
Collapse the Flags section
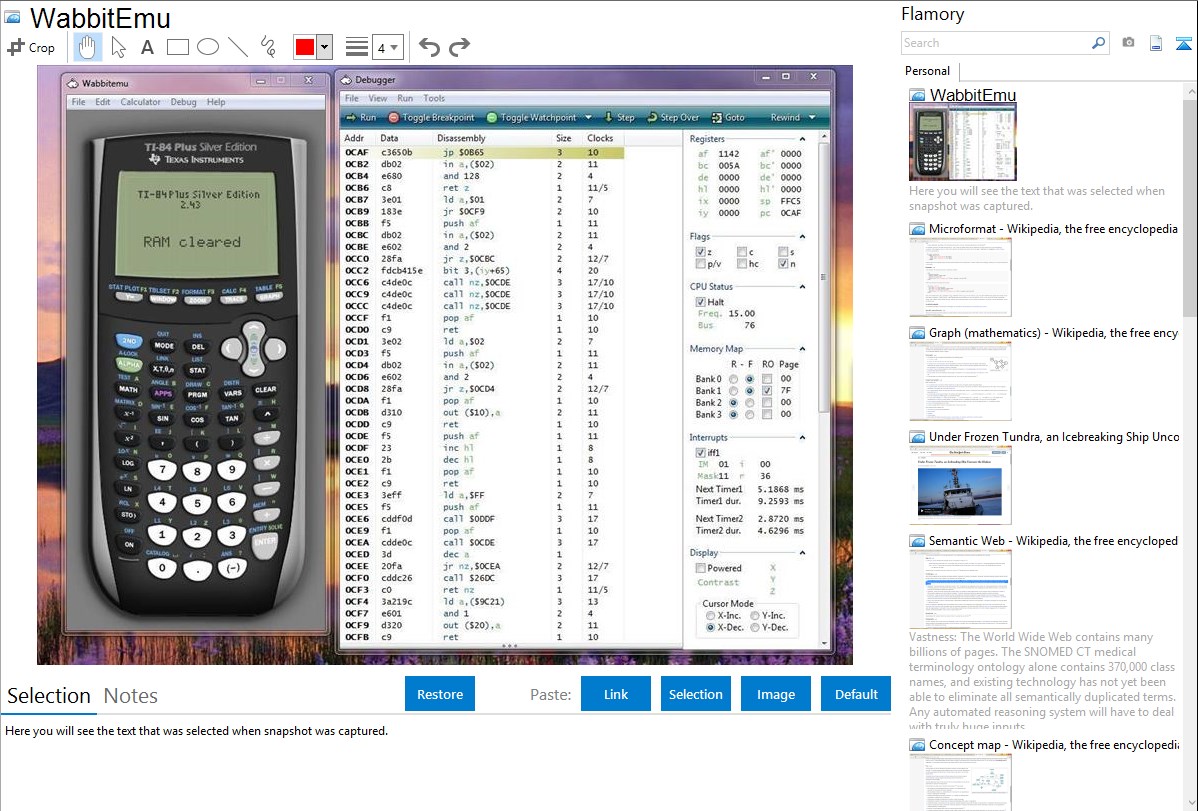(802, 237)
